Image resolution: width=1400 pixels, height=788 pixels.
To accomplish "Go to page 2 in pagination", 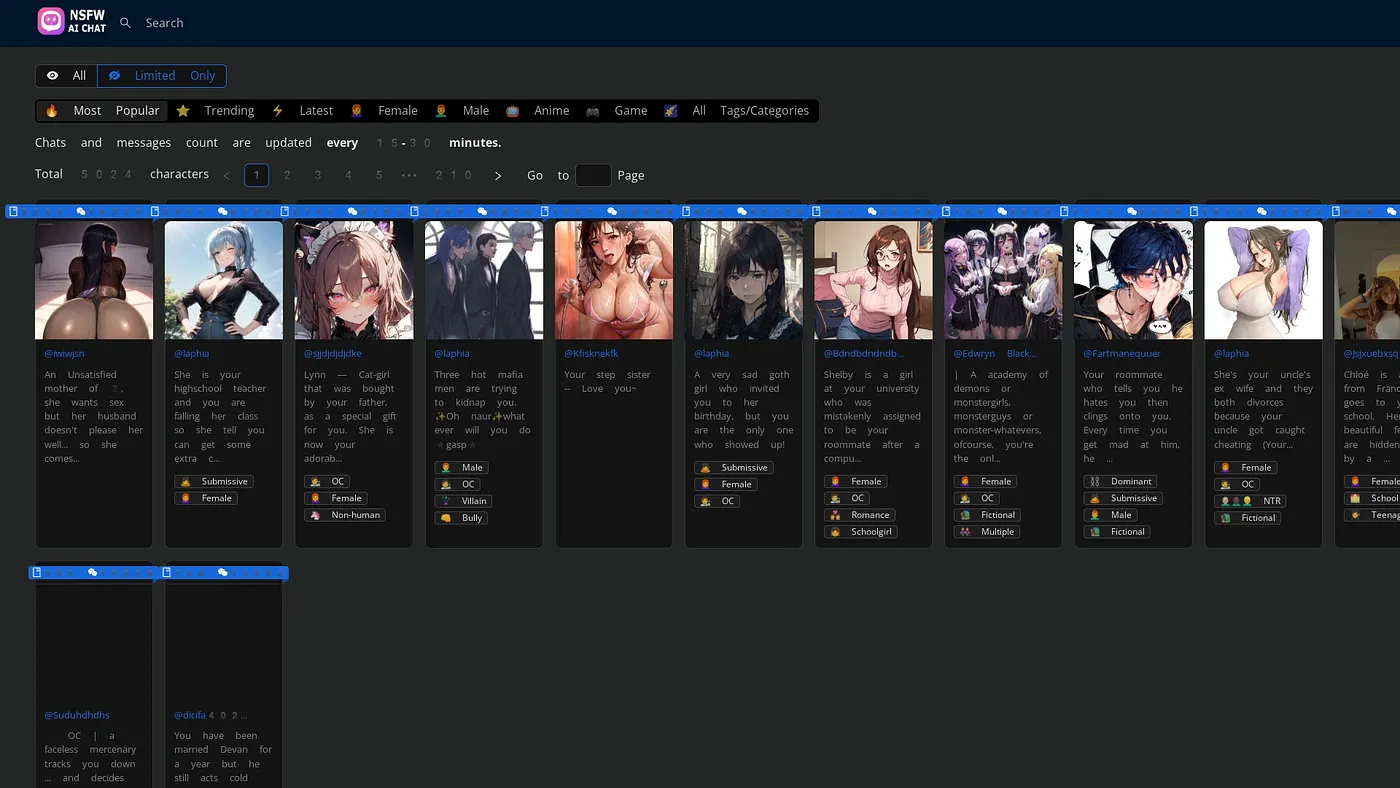I will (287, 175).
